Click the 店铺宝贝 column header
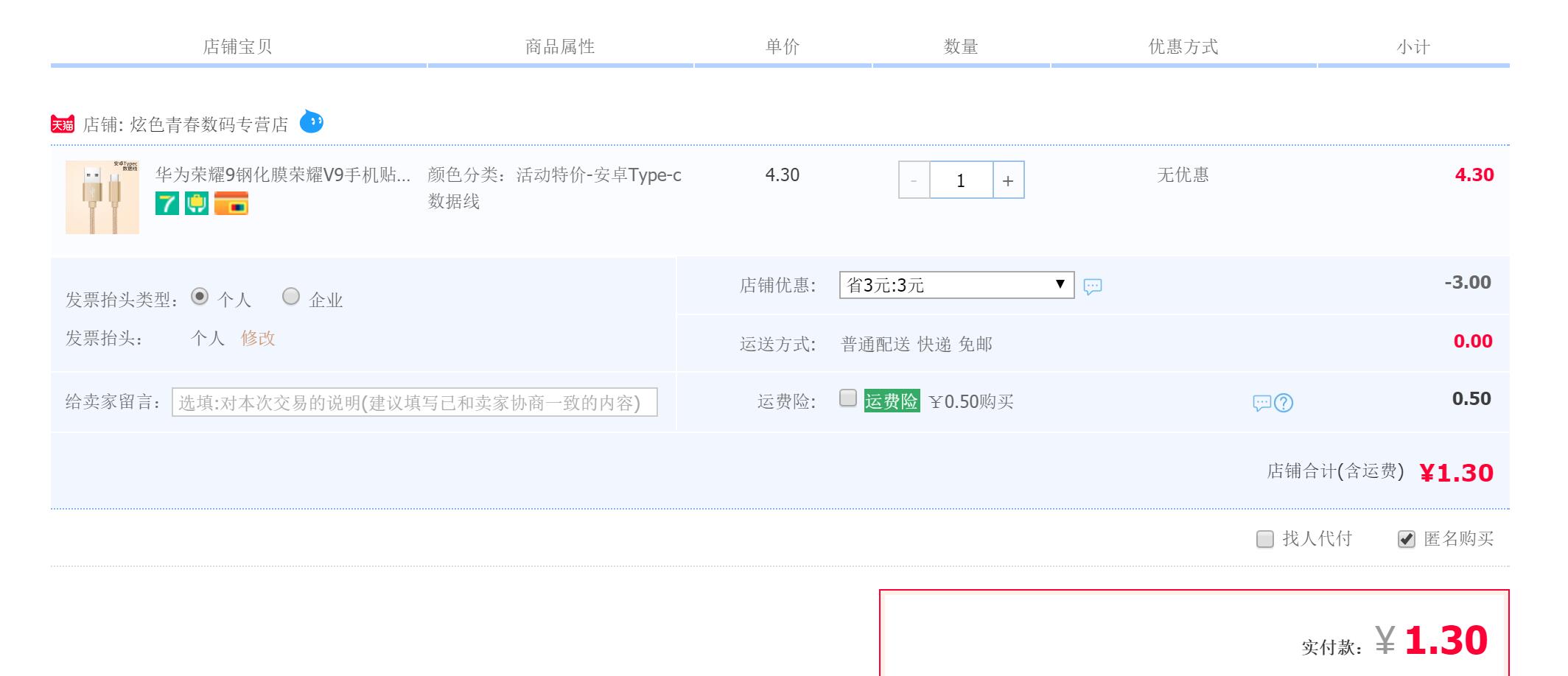The image size is (1568, 676). 238,47
